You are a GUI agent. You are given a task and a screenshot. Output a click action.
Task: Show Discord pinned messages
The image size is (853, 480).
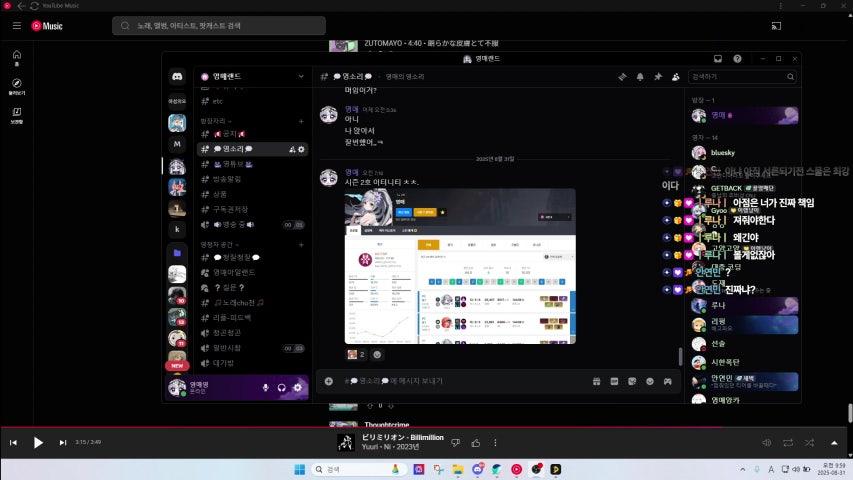click(658, 77)
